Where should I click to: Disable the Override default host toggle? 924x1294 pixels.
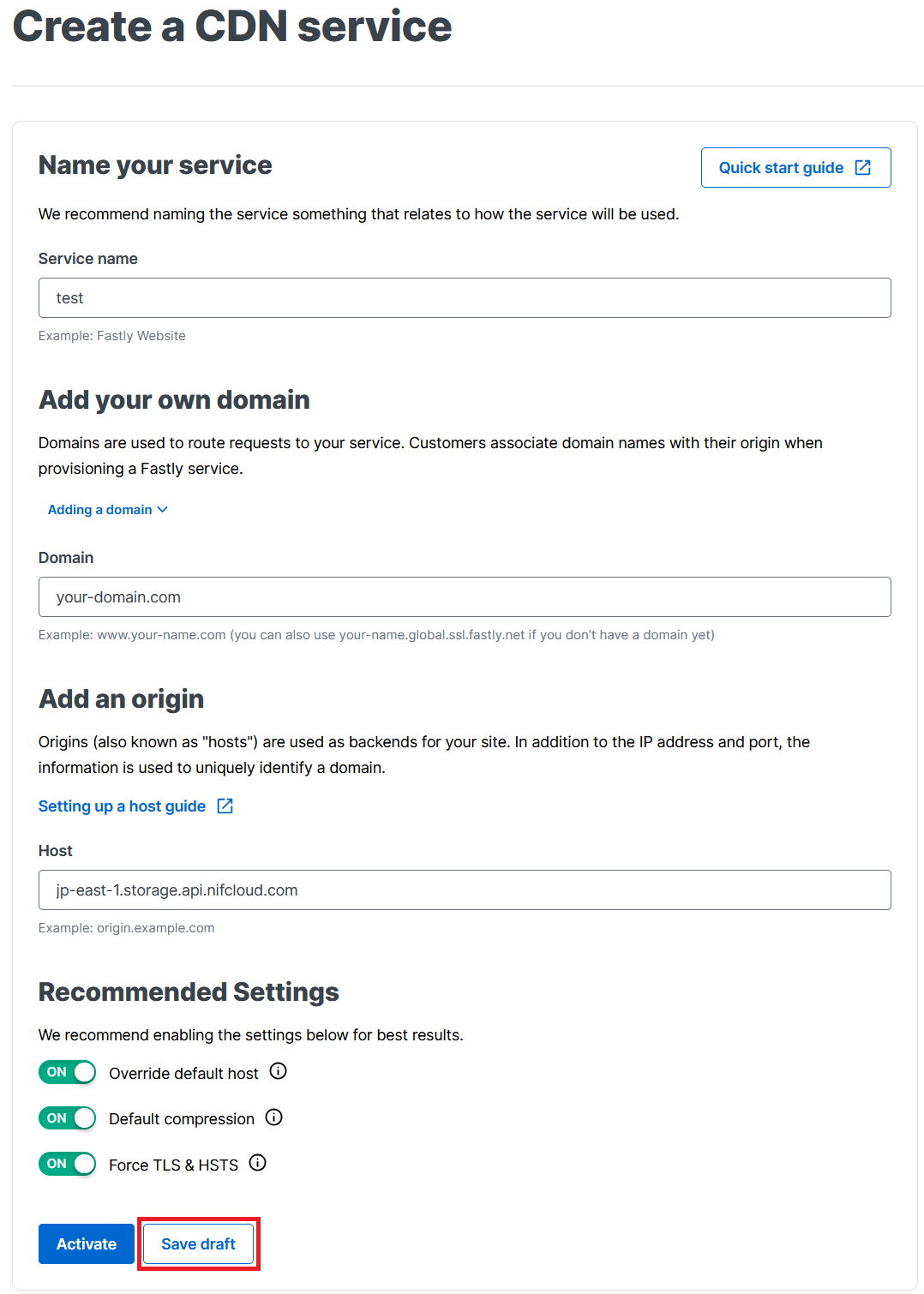pos(67,1072)
